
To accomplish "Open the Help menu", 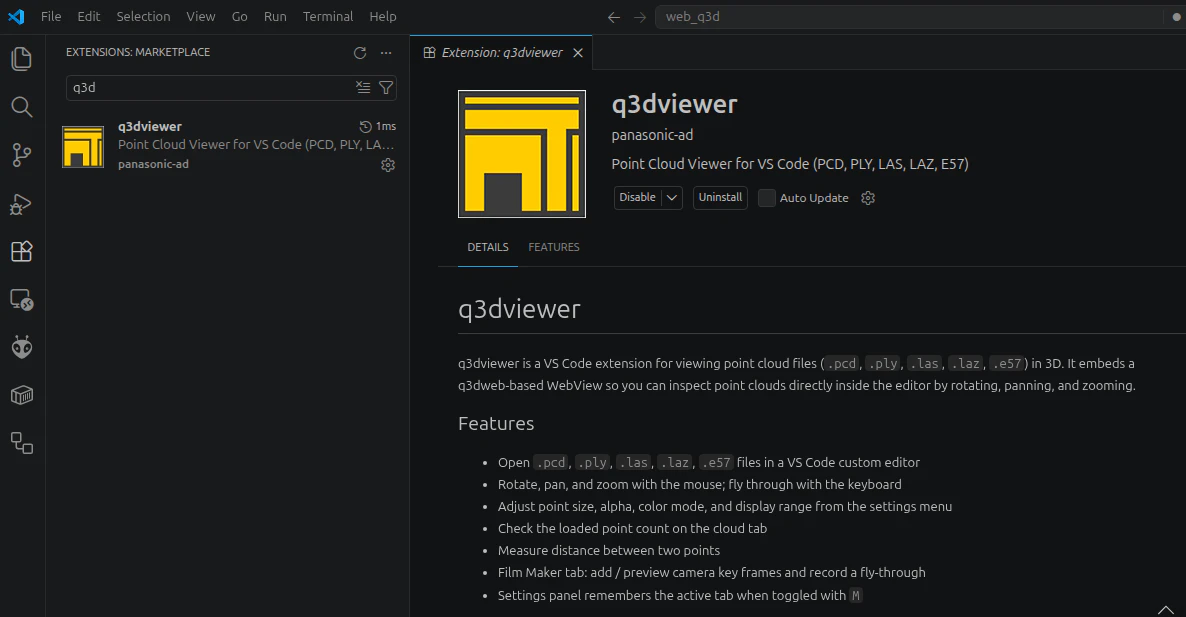I will click(x=383, y=17).
